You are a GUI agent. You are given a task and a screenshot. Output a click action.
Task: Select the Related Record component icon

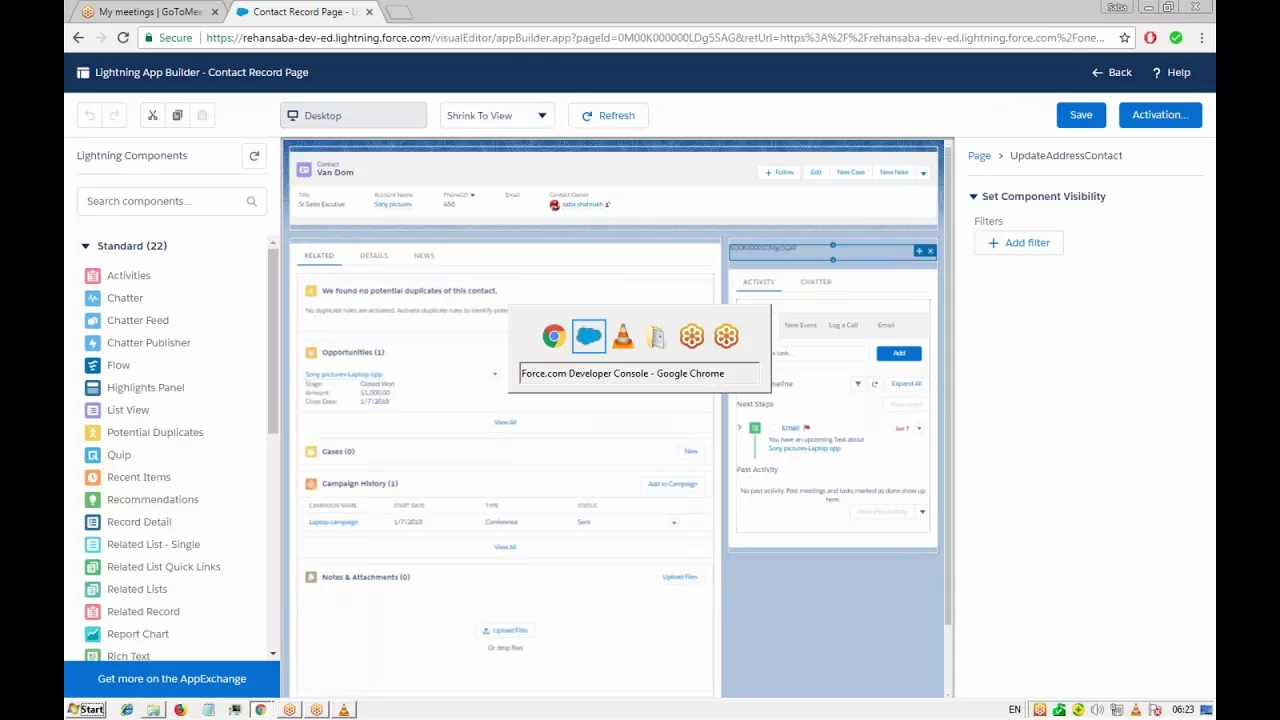[93, 612]
